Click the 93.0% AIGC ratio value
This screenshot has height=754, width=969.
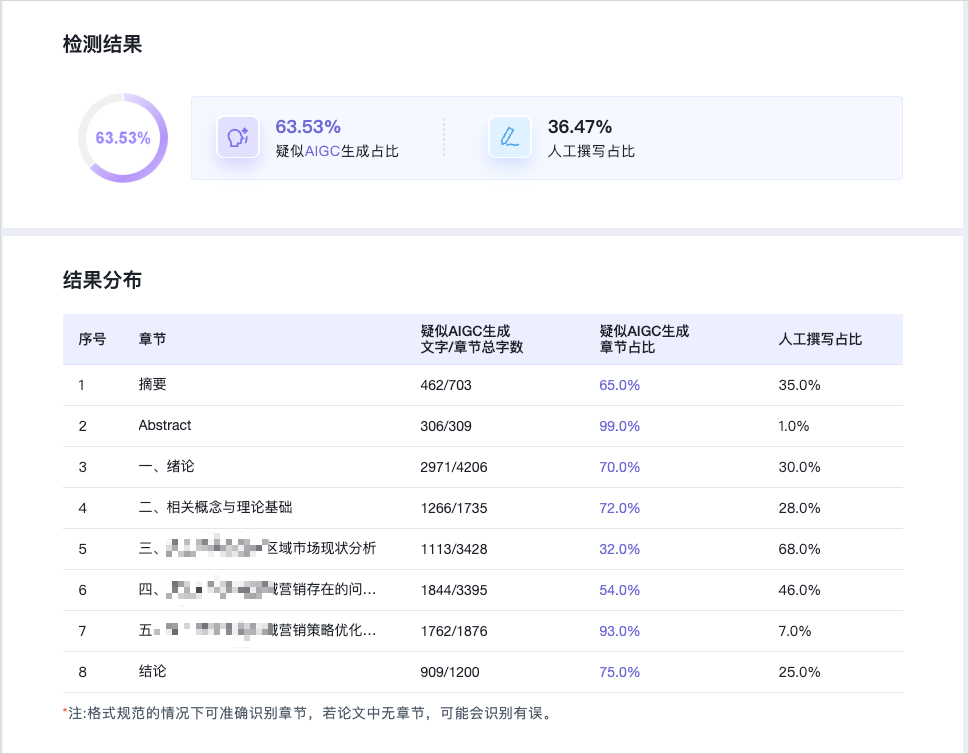619,631
